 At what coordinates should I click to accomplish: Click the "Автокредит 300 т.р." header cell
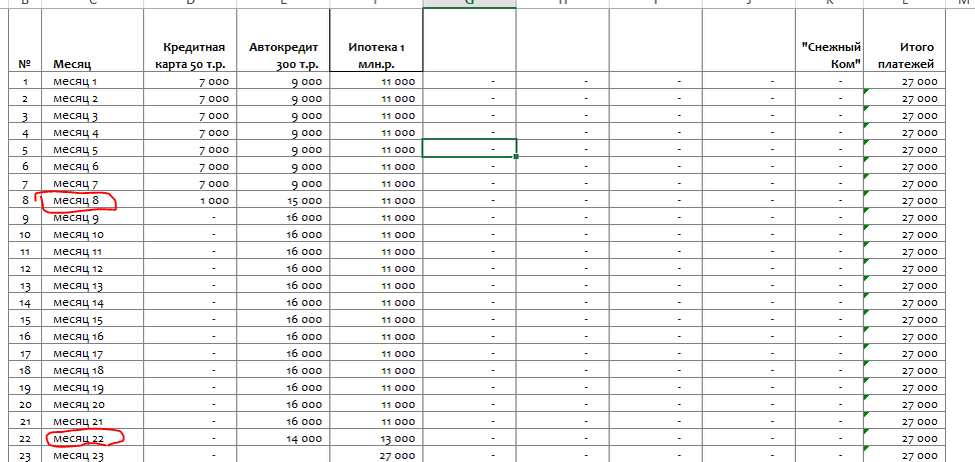click(x=283, y=41)
